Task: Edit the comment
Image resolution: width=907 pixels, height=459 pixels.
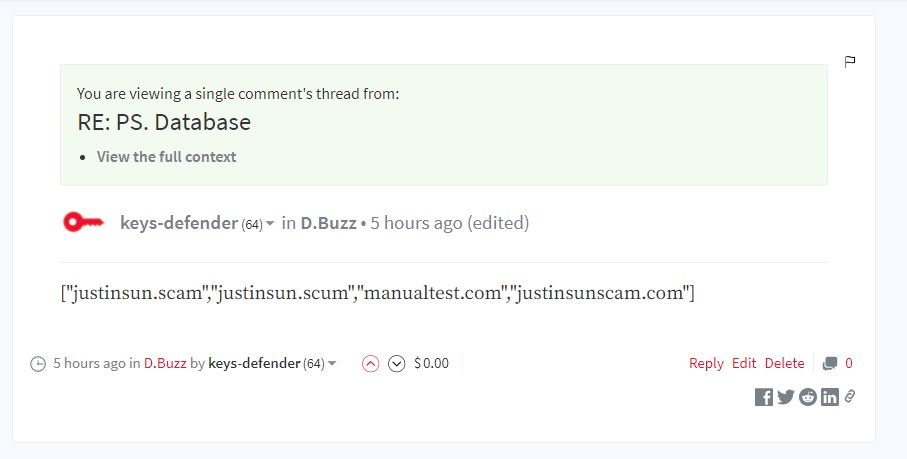Action: click(x=744, y=364)
